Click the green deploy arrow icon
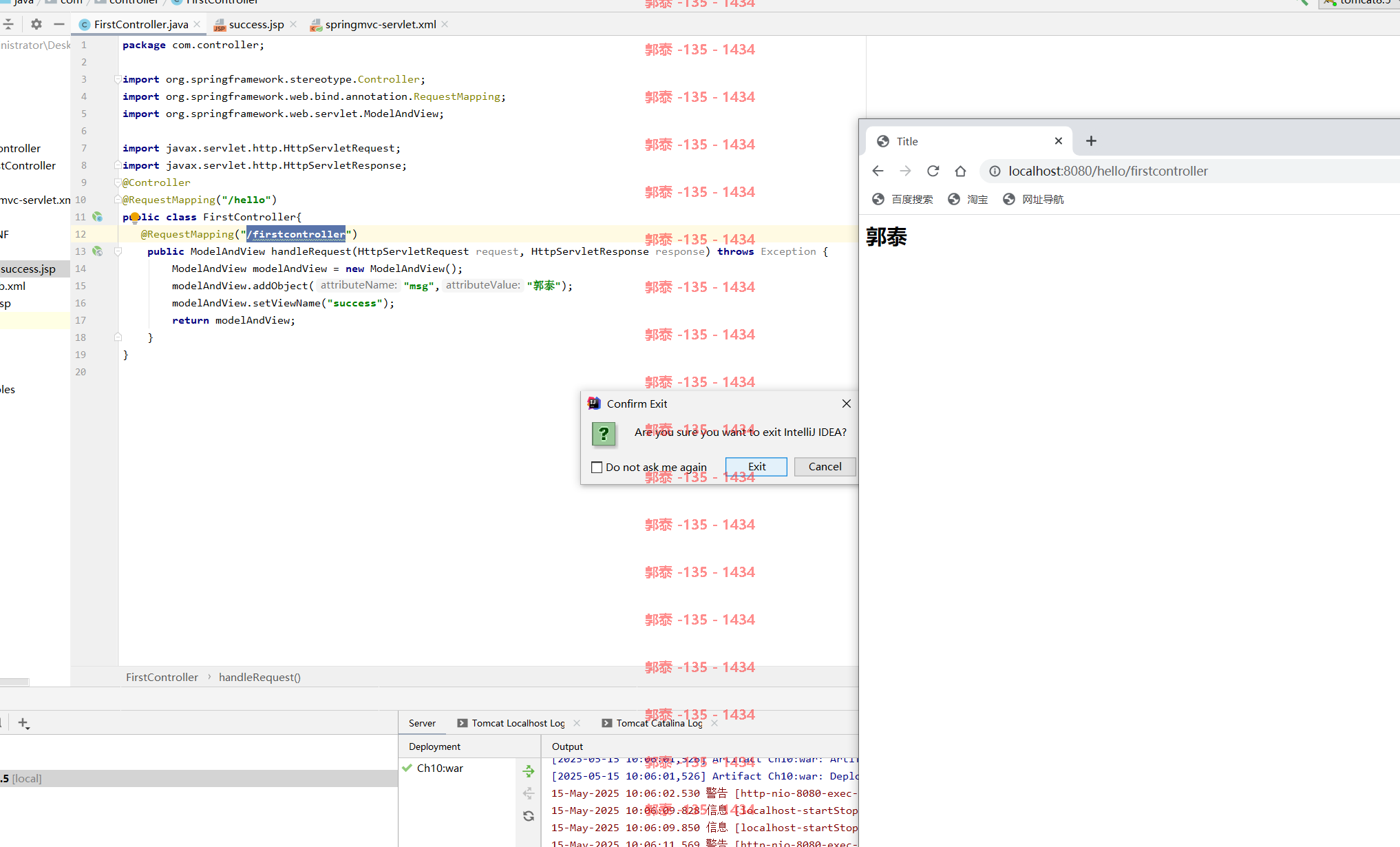The image size is (1400, 847). coord(529,771)
